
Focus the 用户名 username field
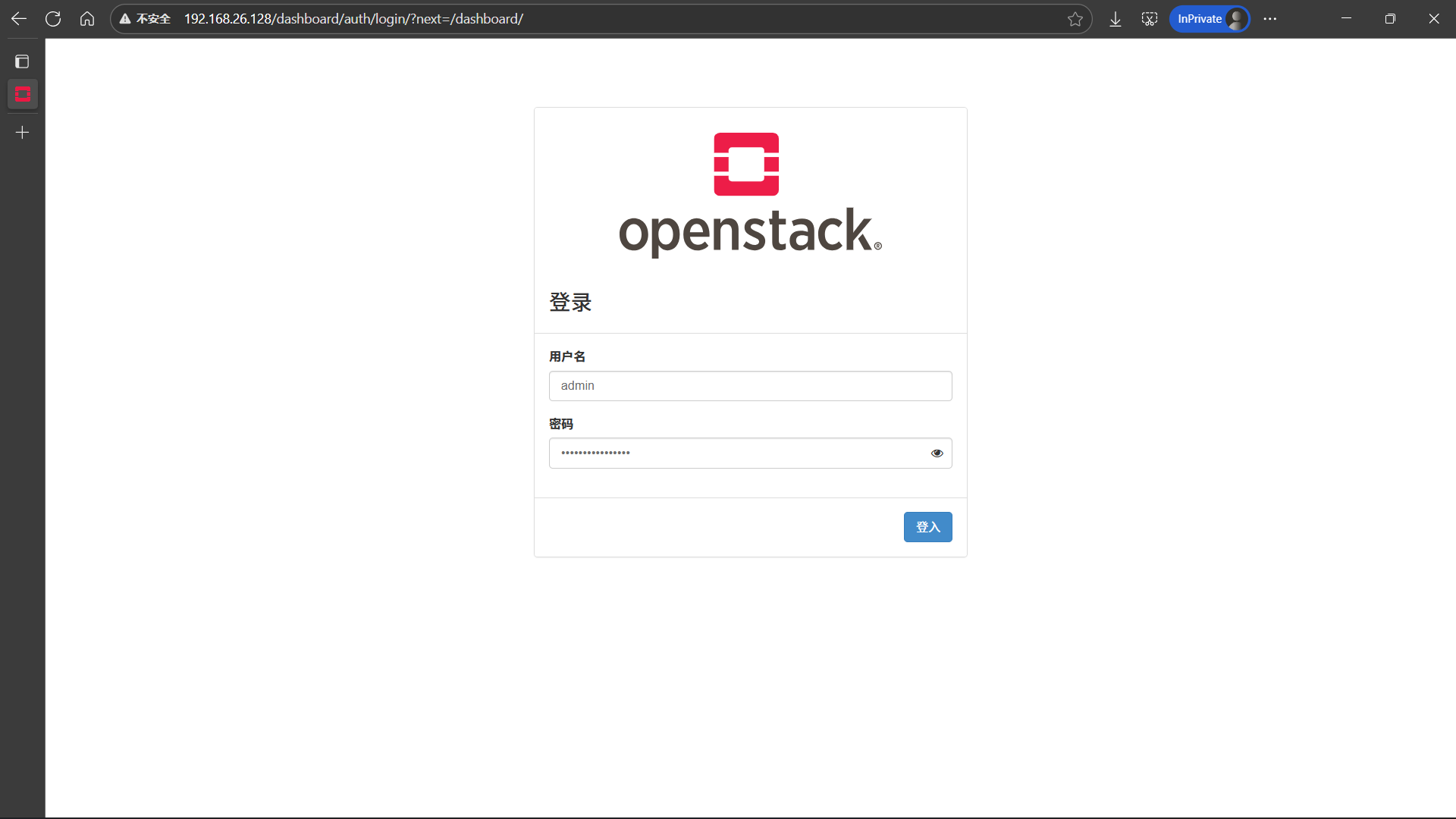[x=750, y=386]
